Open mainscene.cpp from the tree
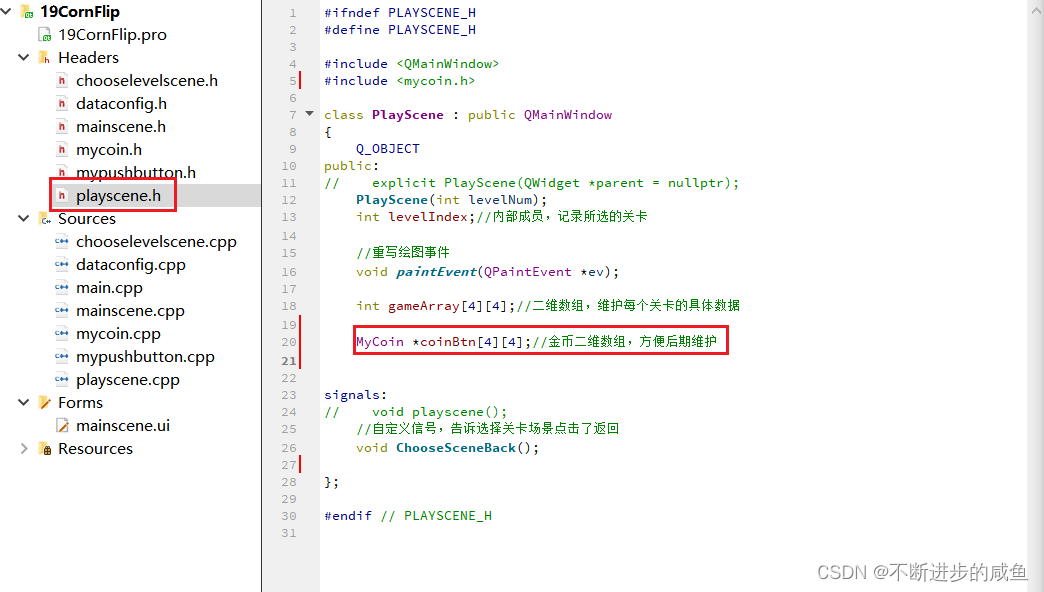 click(130, 311)
